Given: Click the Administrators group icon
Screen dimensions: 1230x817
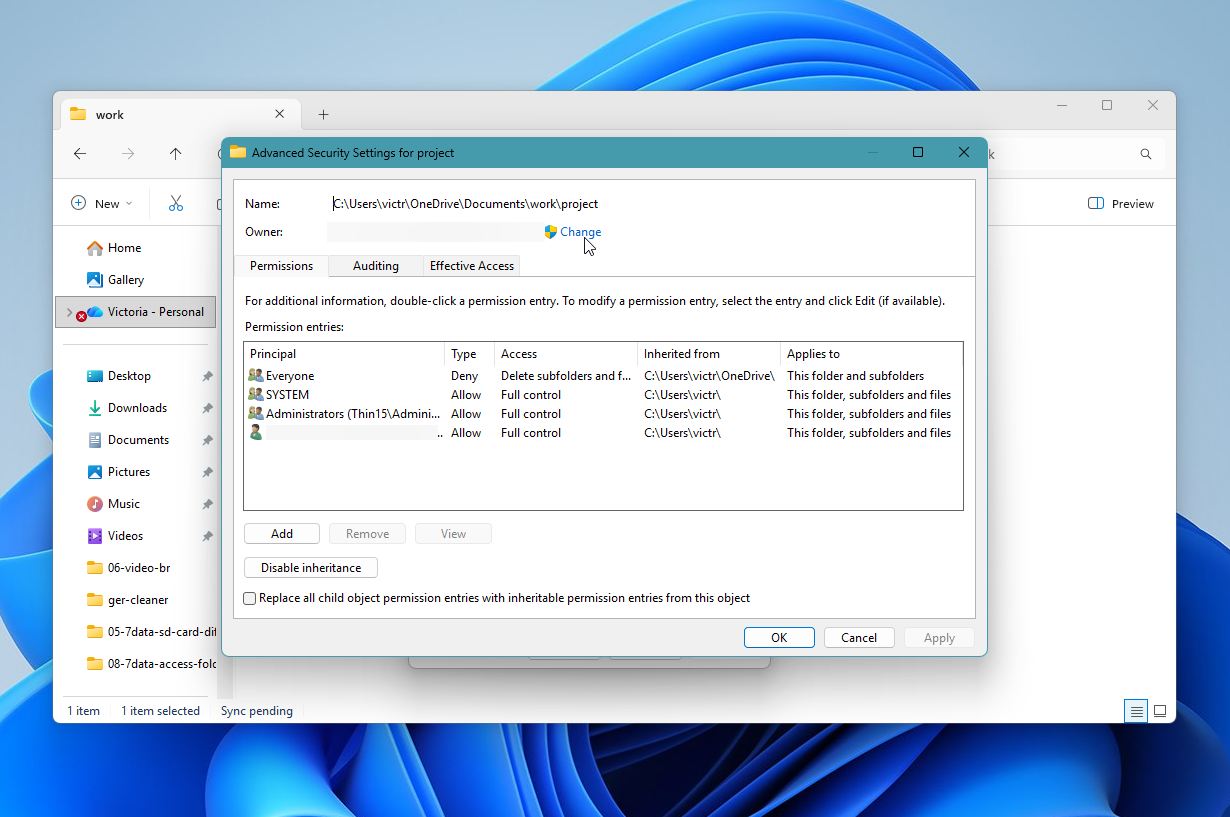Looking at the screenshot, I should (256, 414).
